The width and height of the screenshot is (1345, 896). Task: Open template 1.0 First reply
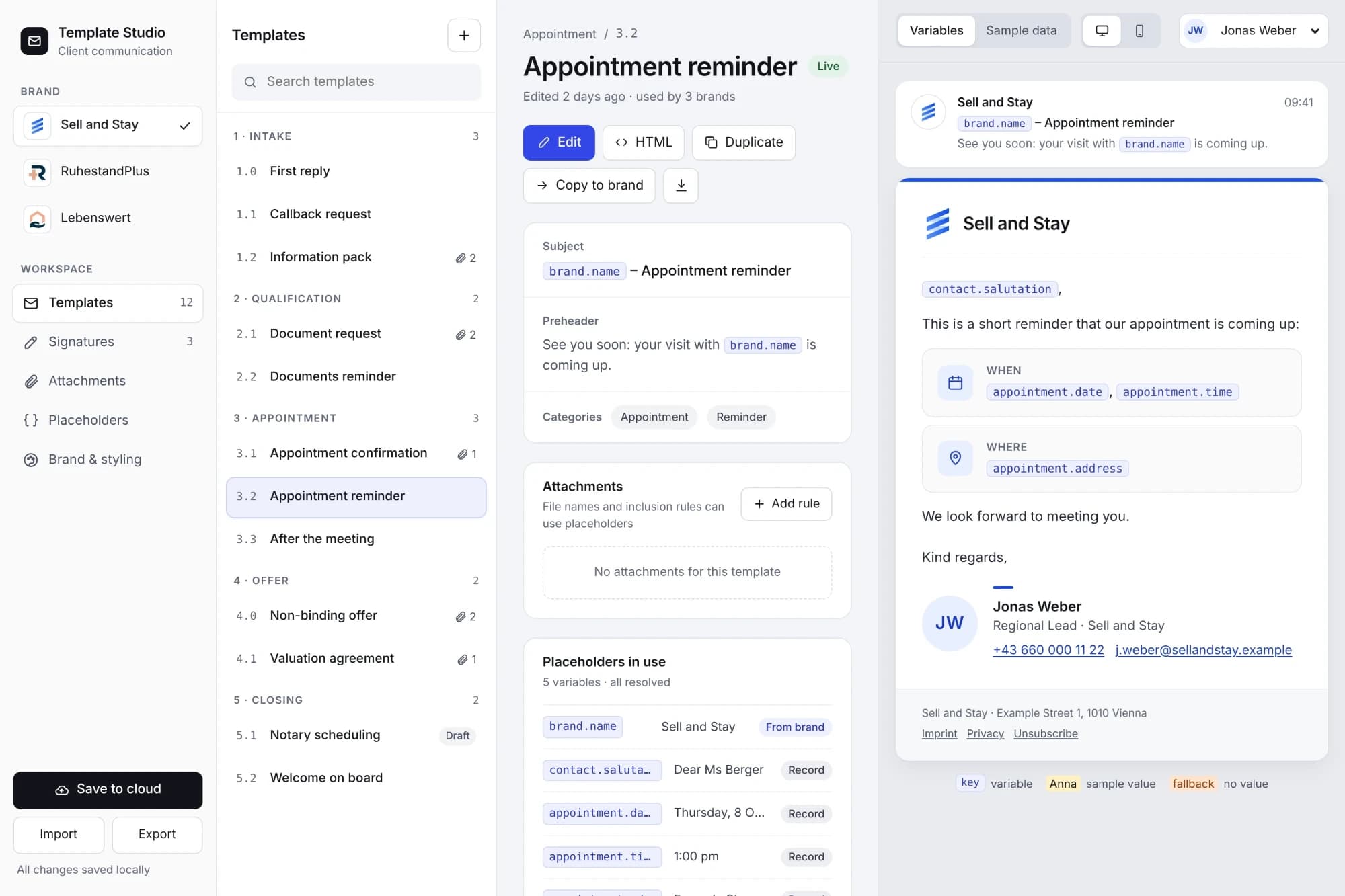pos(356,171)
